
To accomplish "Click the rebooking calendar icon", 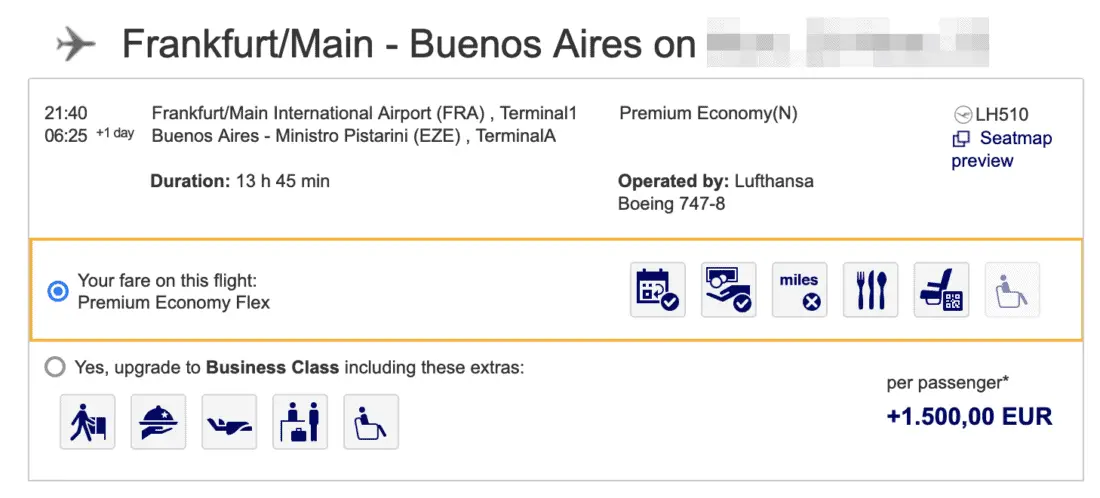I will coord(657,290).
